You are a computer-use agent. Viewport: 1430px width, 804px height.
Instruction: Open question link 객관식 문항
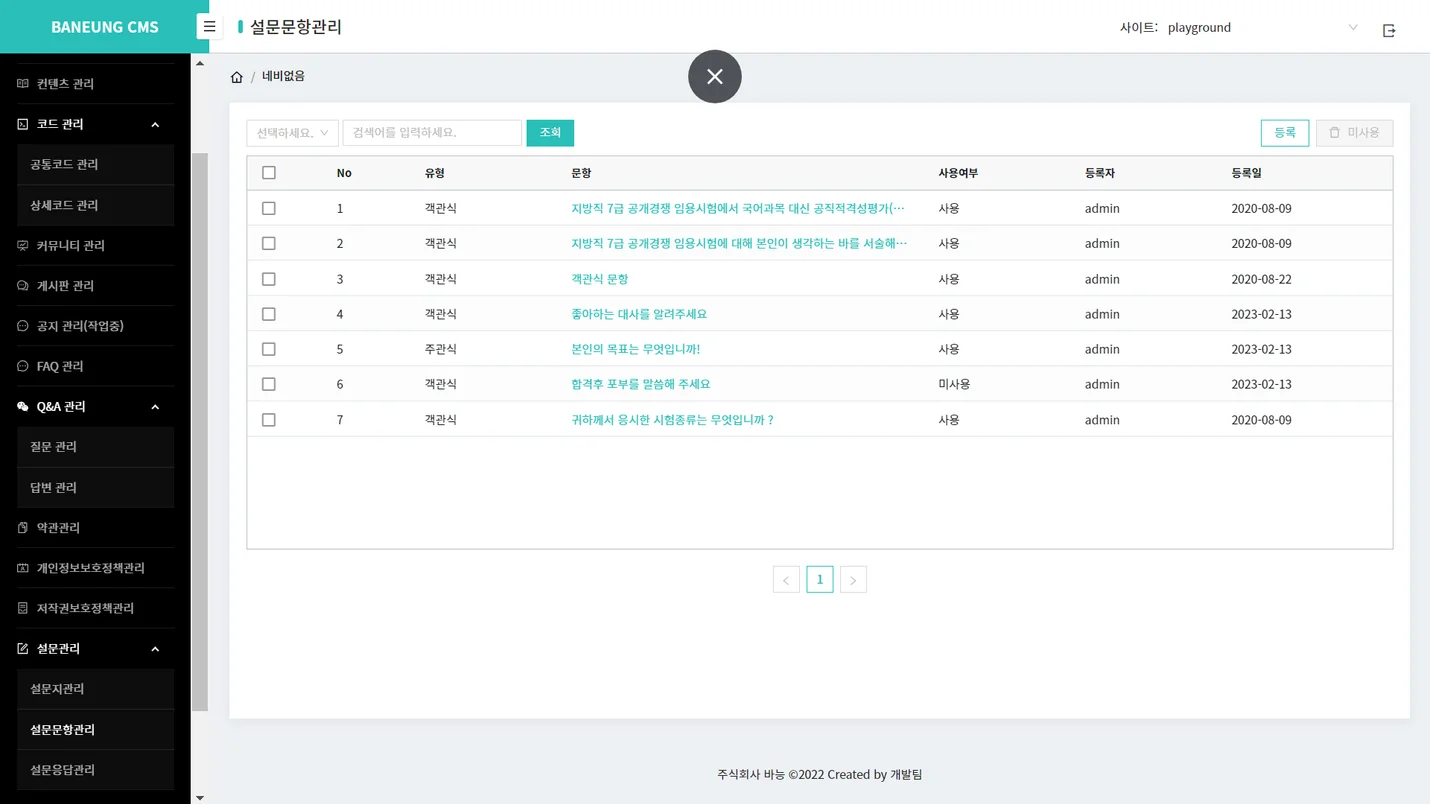coord(600,279)
